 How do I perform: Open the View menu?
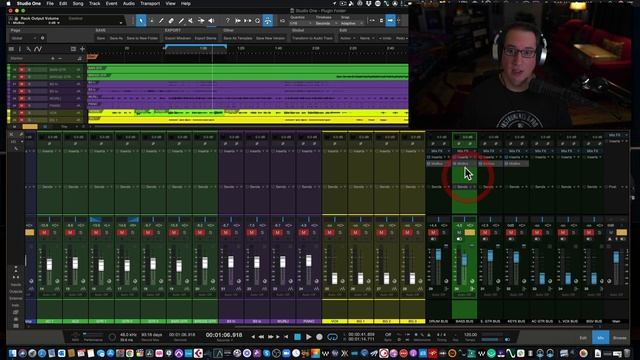(170, 3)
